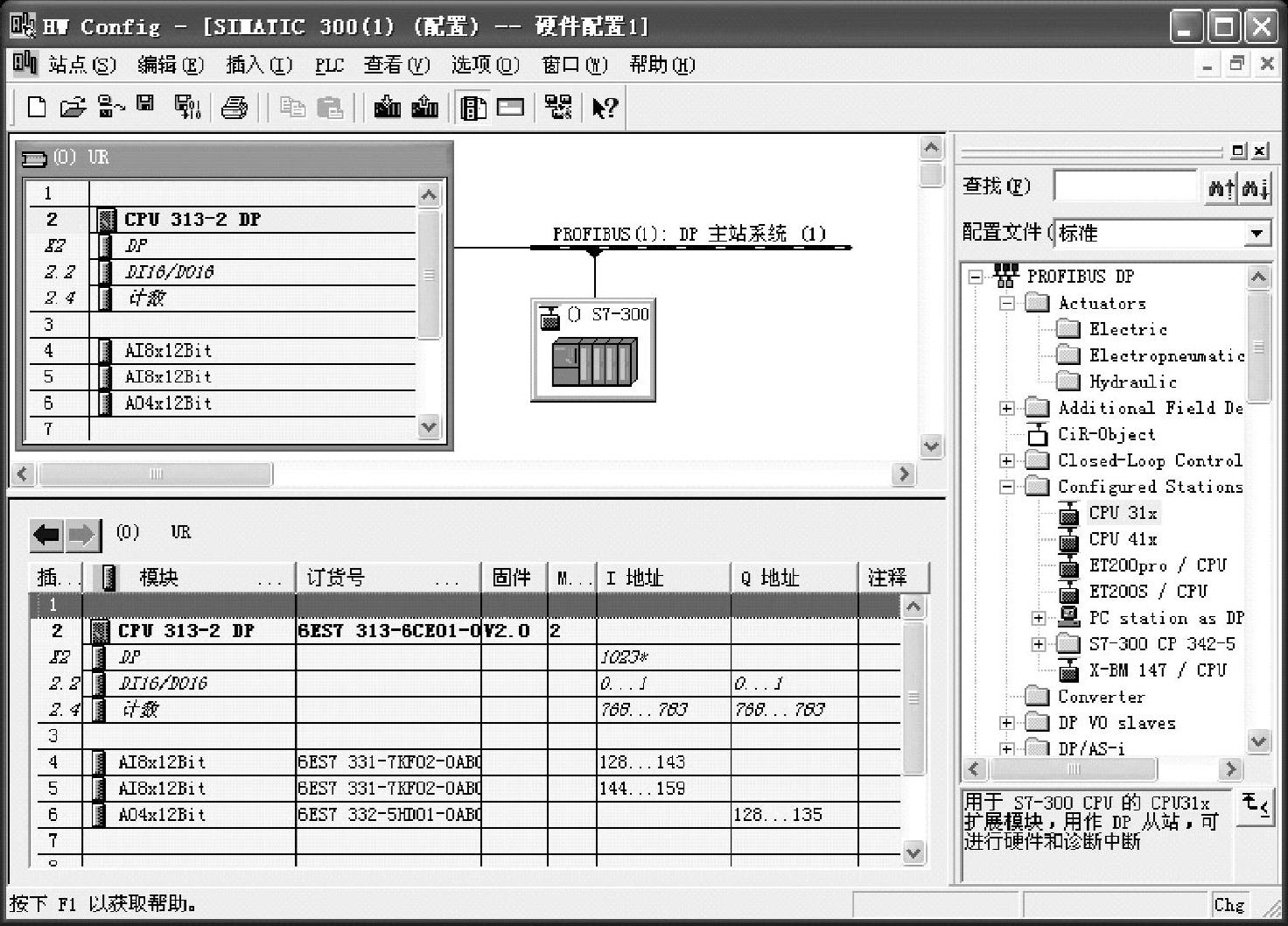
Task: Select the Electric folder
Action: tap(1128, 329)
